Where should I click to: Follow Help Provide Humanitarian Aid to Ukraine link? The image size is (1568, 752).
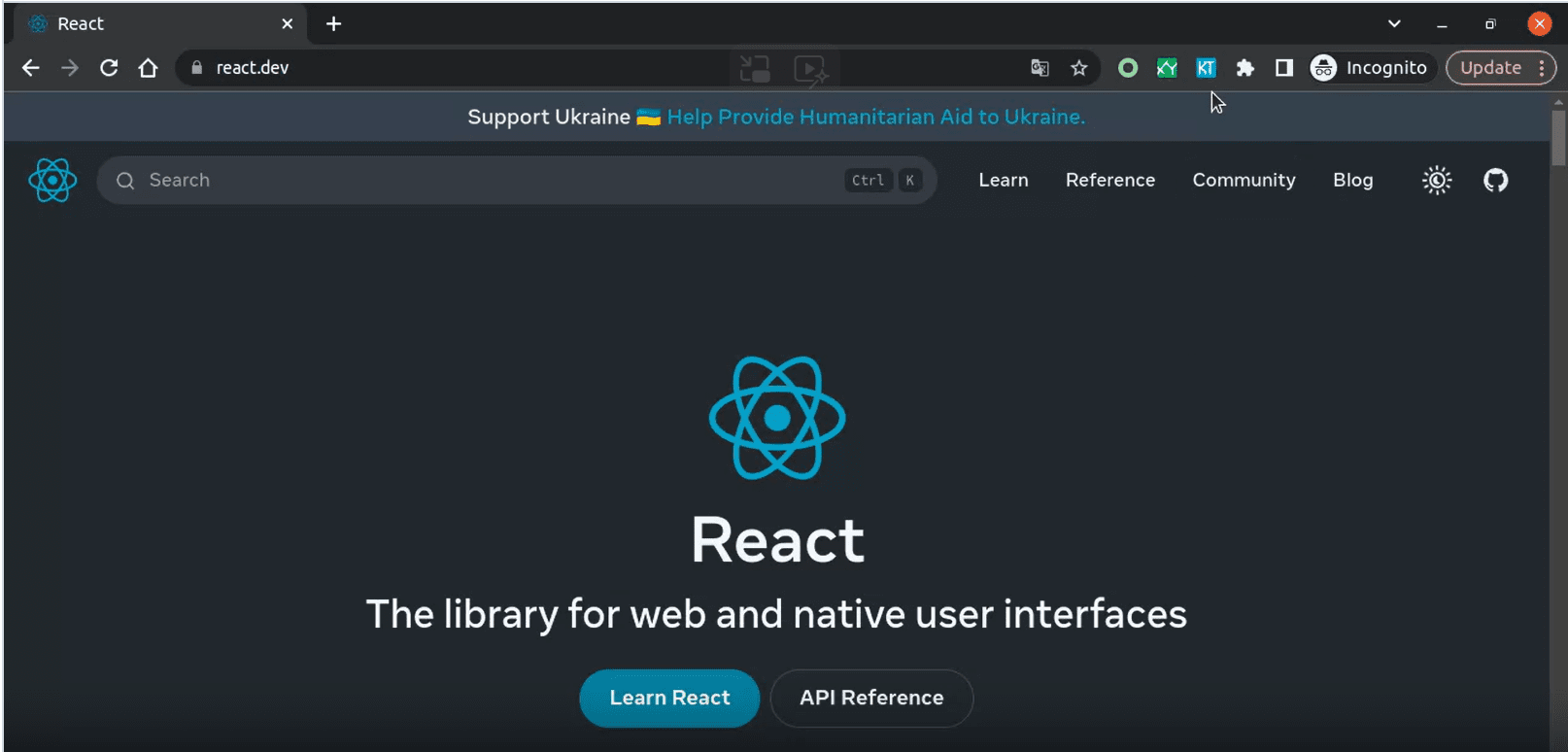(x=875, y=117)
